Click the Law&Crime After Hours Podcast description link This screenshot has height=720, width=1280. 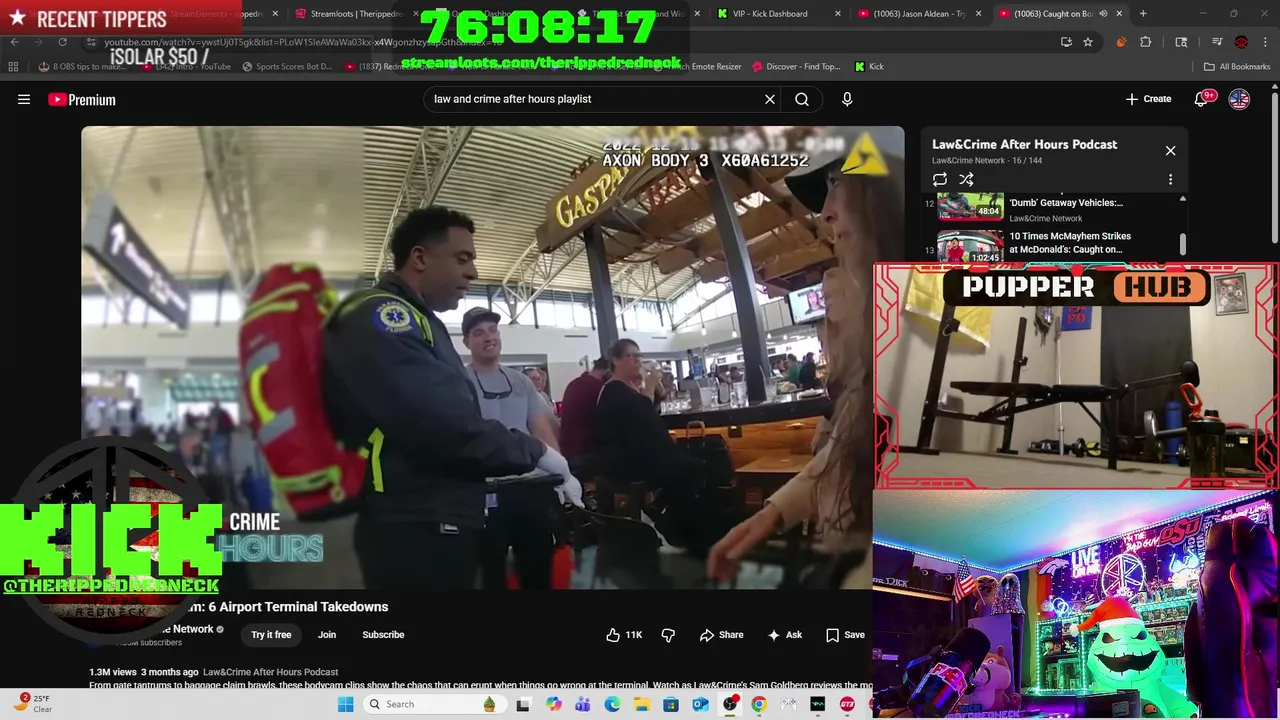pyautogui.click(x=270, y=672)
